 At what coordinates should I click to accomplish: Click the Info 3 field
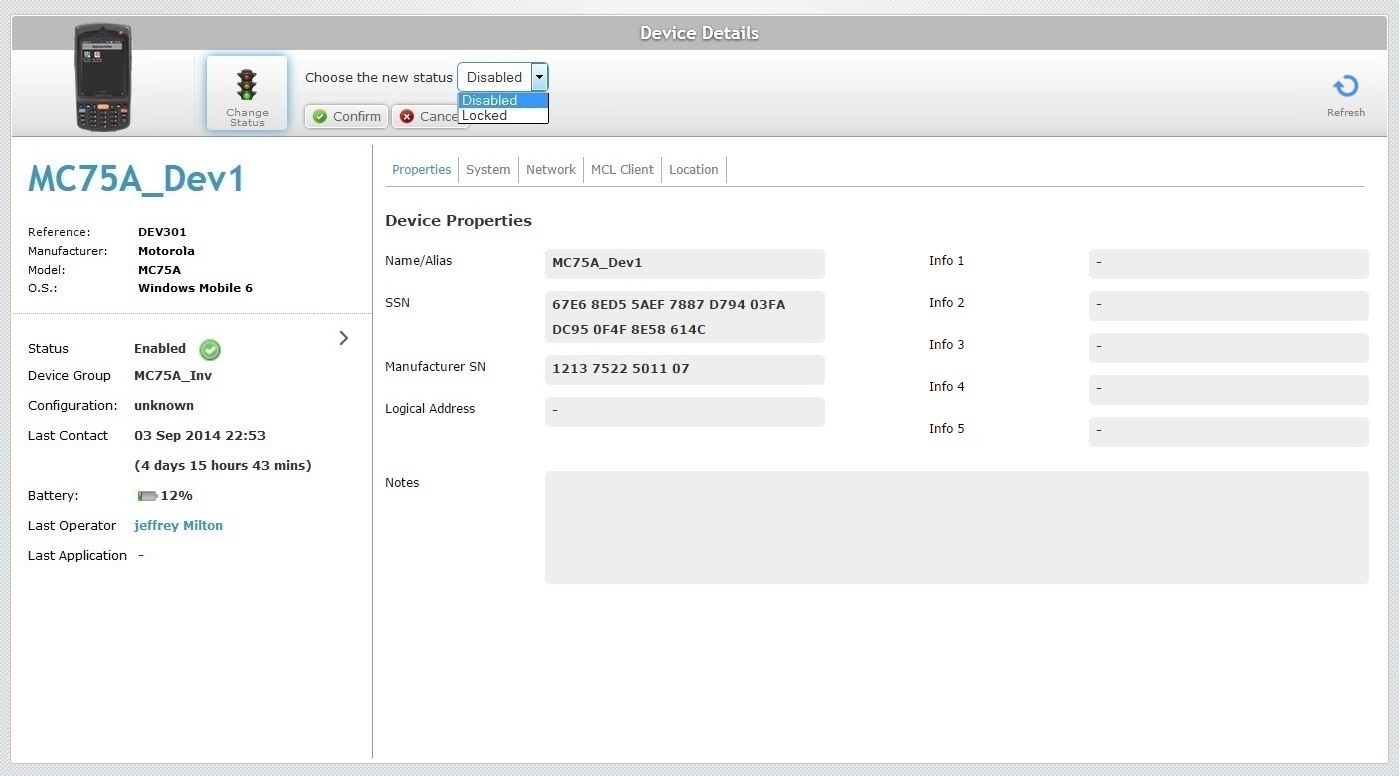pyautogui.click(x=1229, y=348)
